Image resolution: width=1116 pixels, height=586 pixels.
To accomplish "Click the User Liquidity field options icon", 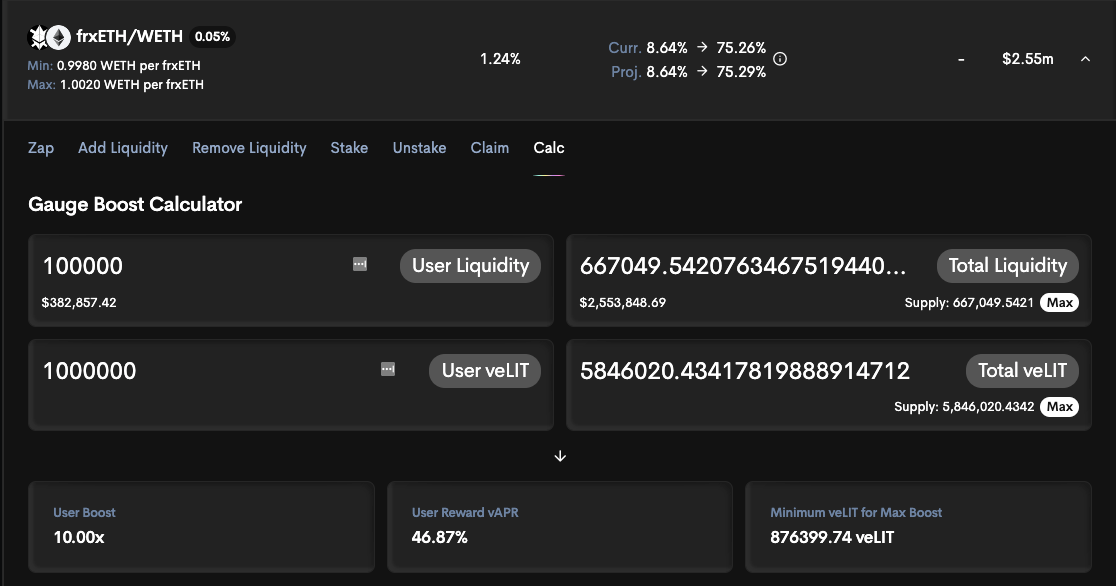I will [360, 265].
